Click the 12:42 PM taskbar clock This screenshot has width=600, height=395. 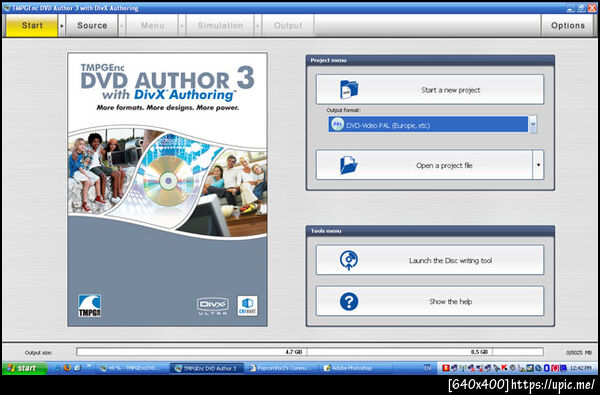click(580, 368)
